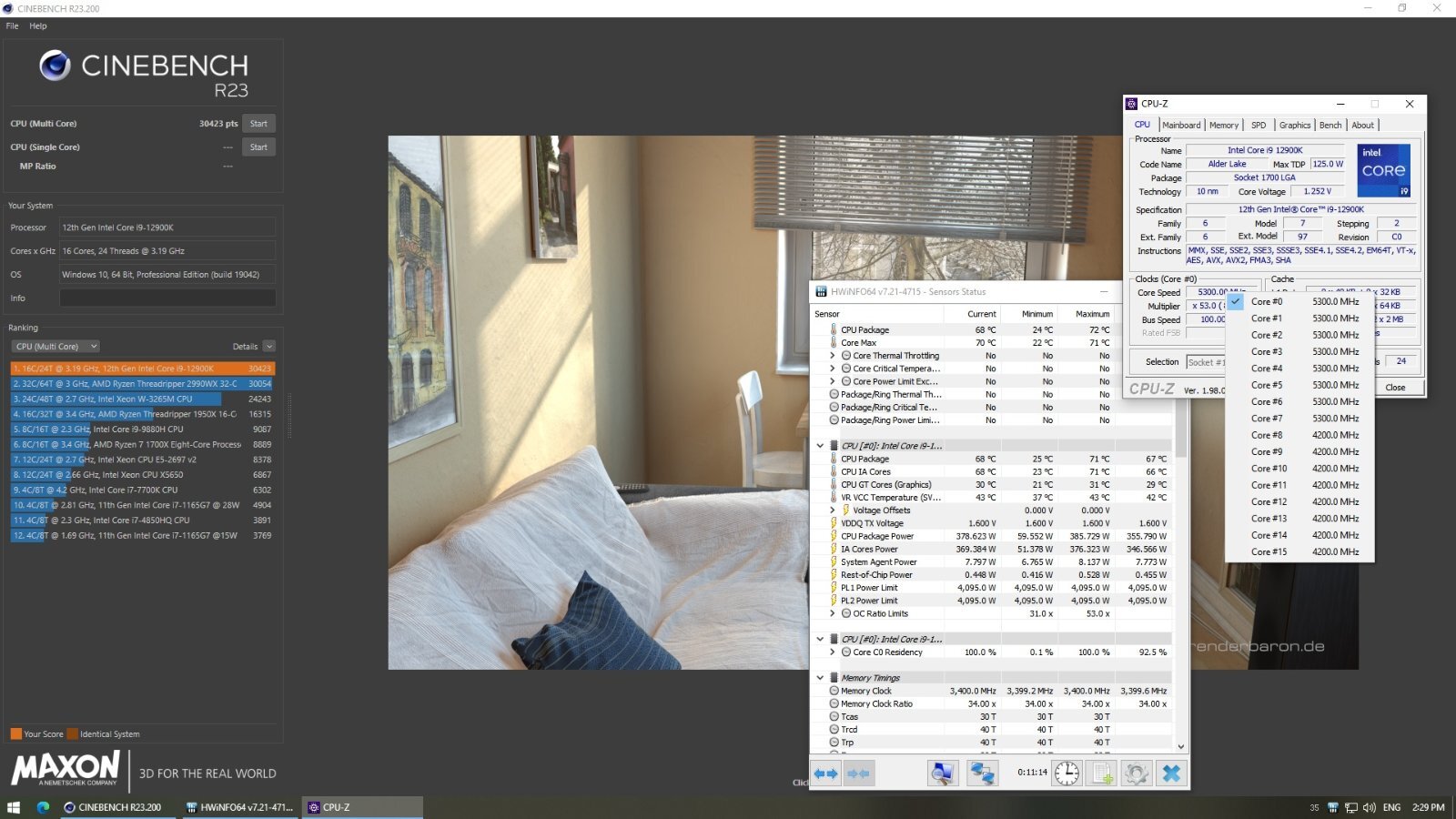The image size is (1456, 819).
Task: Click CPU-Z Close button
Action: pyautogui.click(x=1394, y=388)
